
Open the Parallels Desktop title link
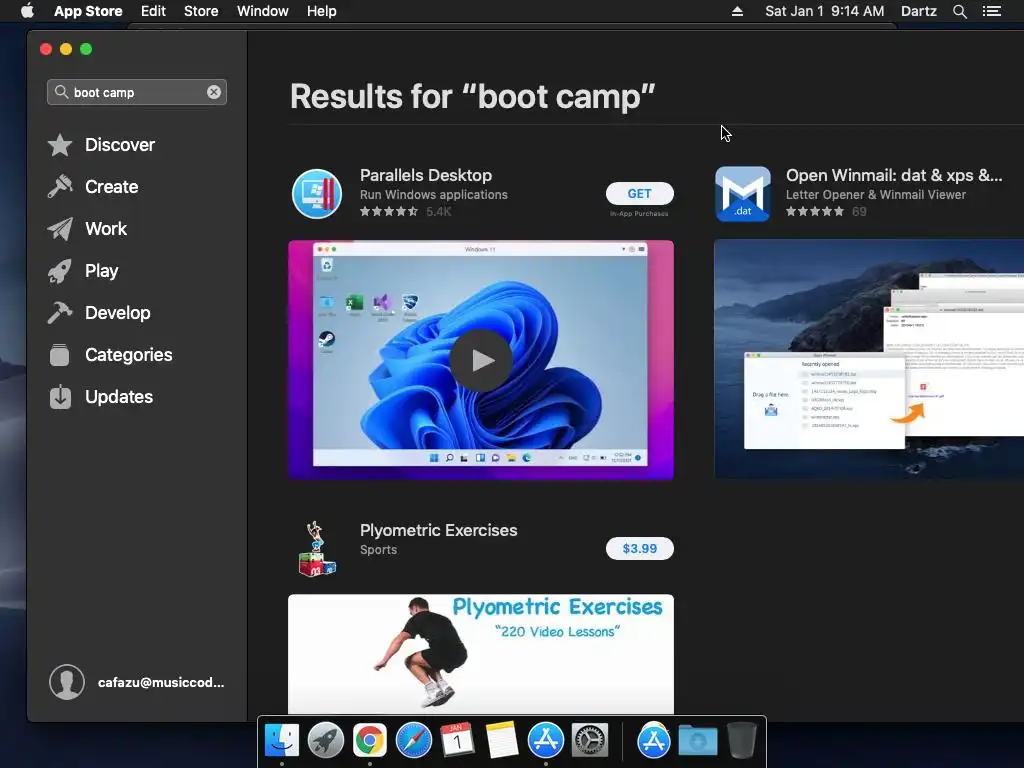coord(426,175)
